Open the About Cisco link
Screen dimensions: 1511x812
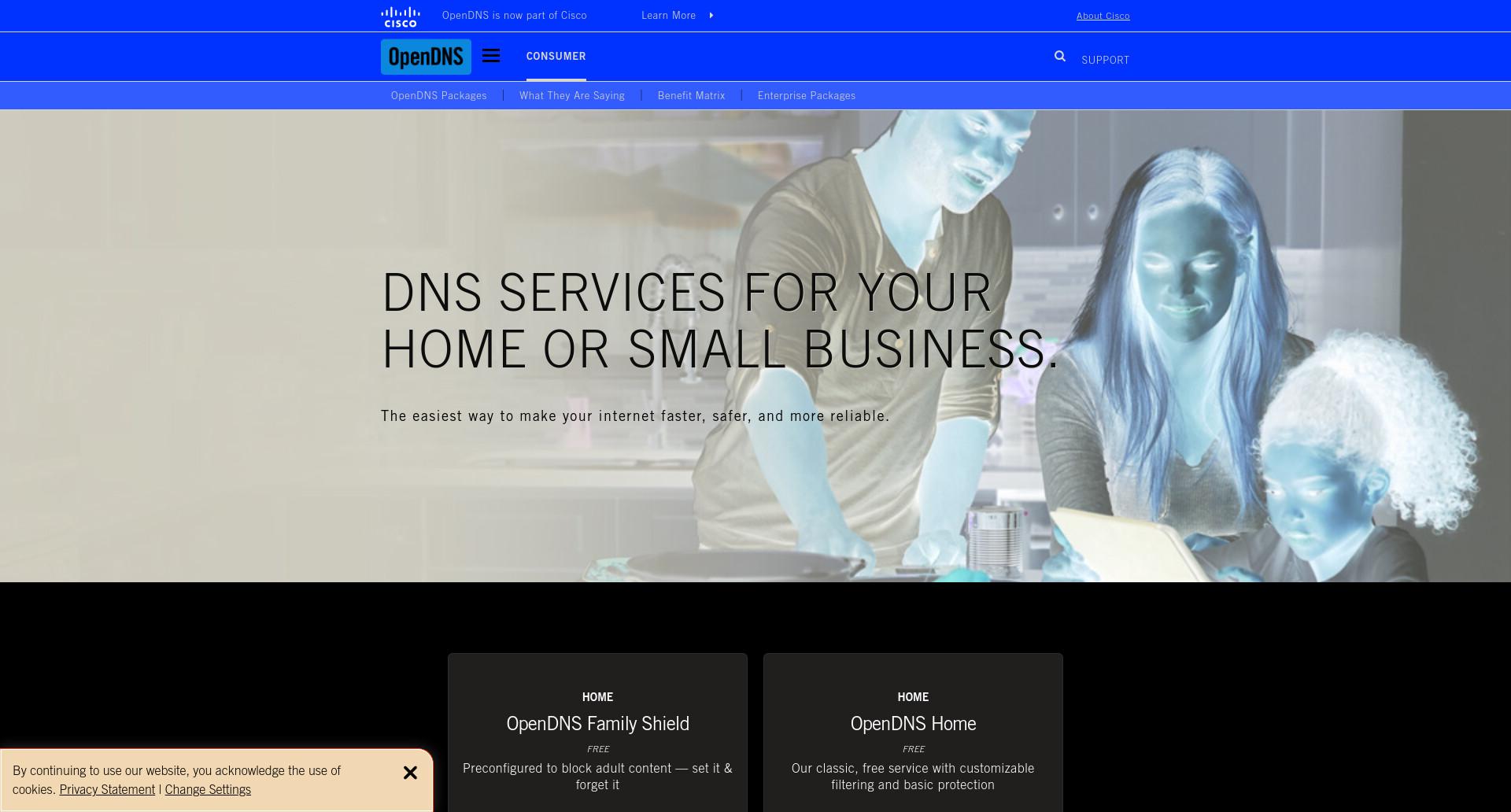tap(1103, 16)
